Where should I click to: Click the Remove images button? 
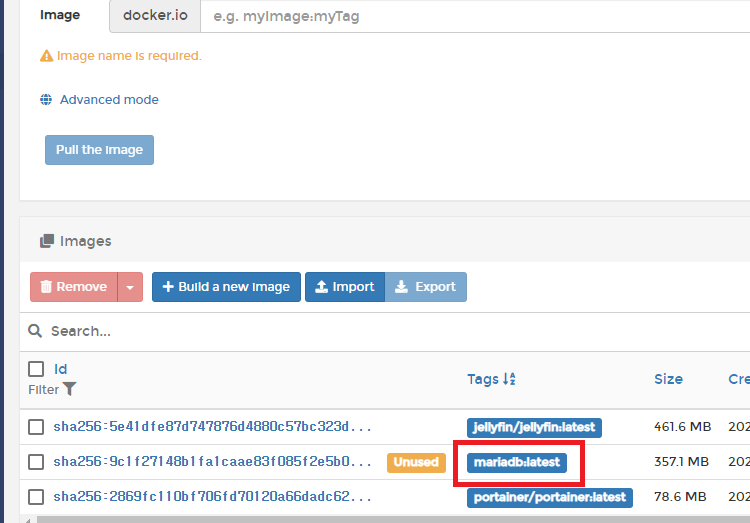[x=74, y=287]
